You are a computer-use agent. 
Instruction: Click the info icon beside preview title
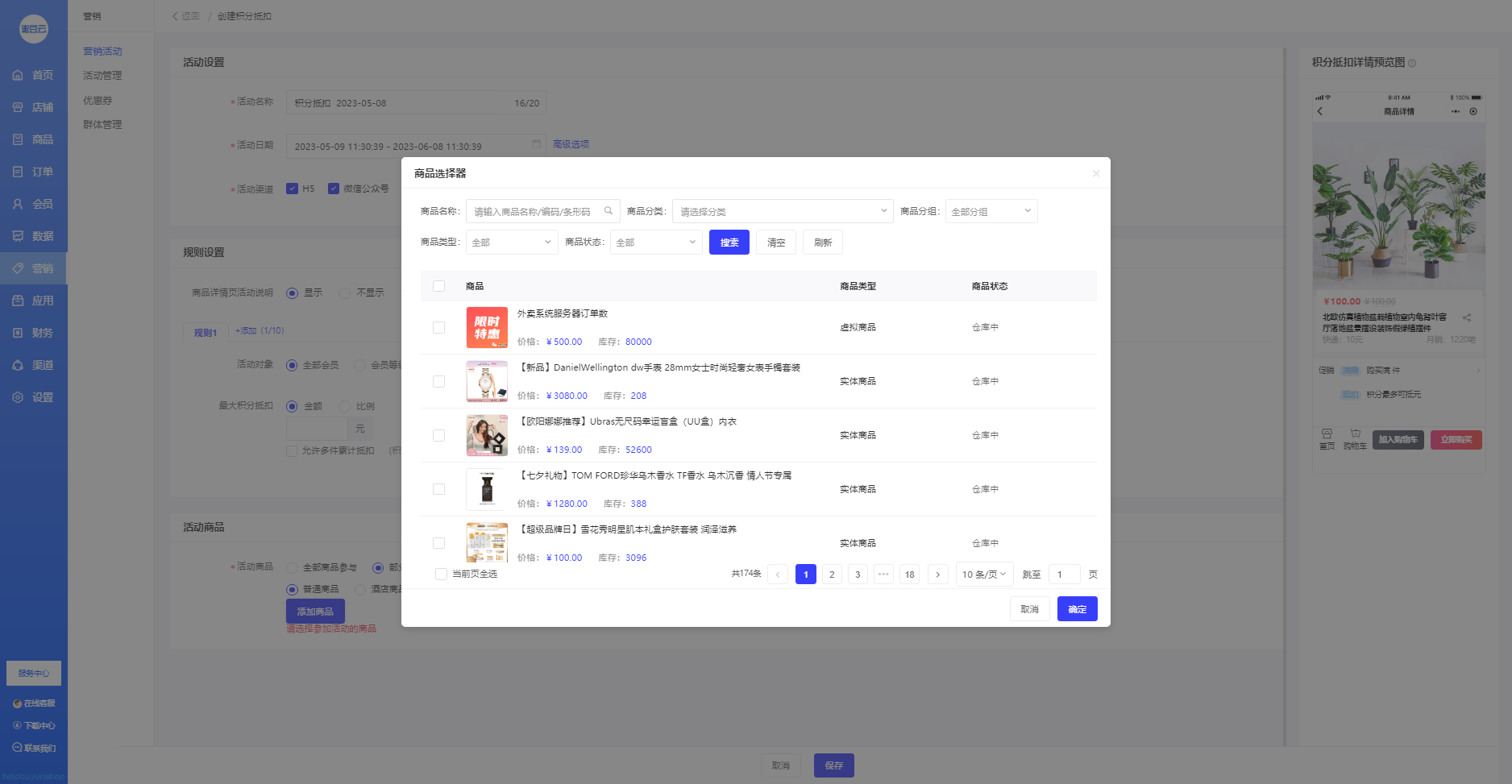1412,63
